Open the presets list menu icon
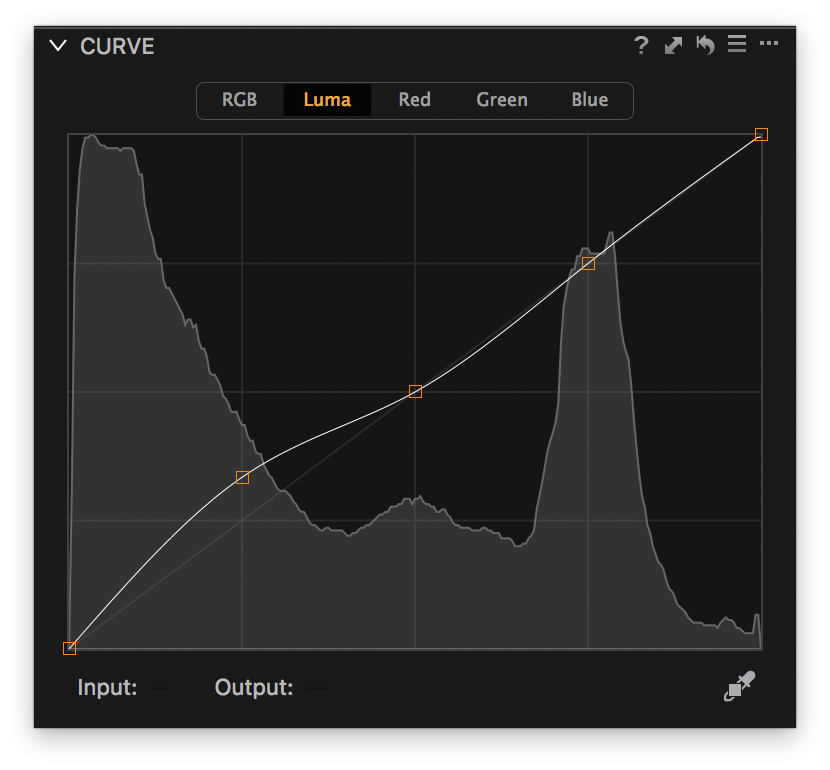The height and width of the screenshot is (770, 830). [736, 44]
